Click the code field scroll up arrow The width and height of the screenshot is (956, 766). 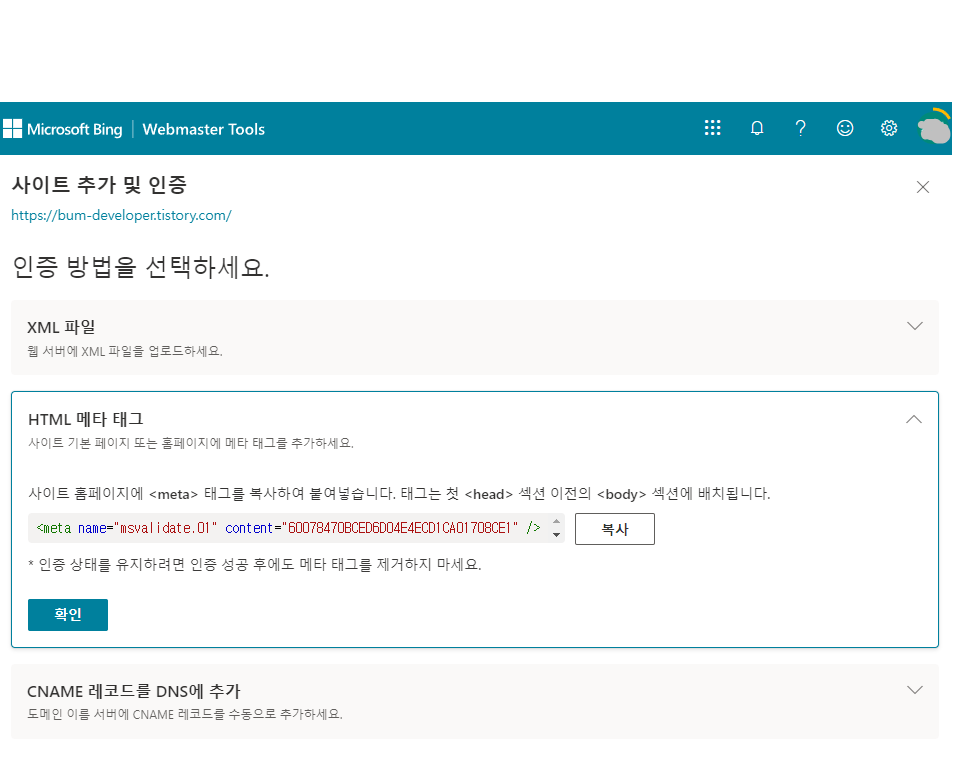556,521
